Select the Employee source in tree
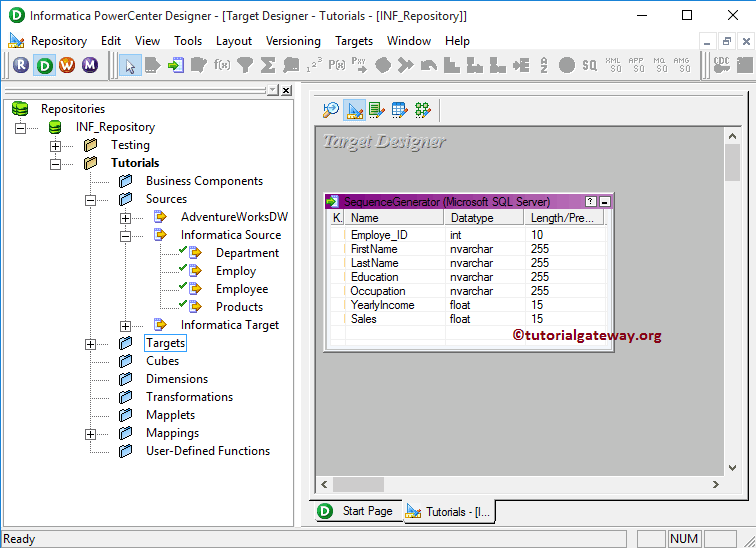 (242, 289)
